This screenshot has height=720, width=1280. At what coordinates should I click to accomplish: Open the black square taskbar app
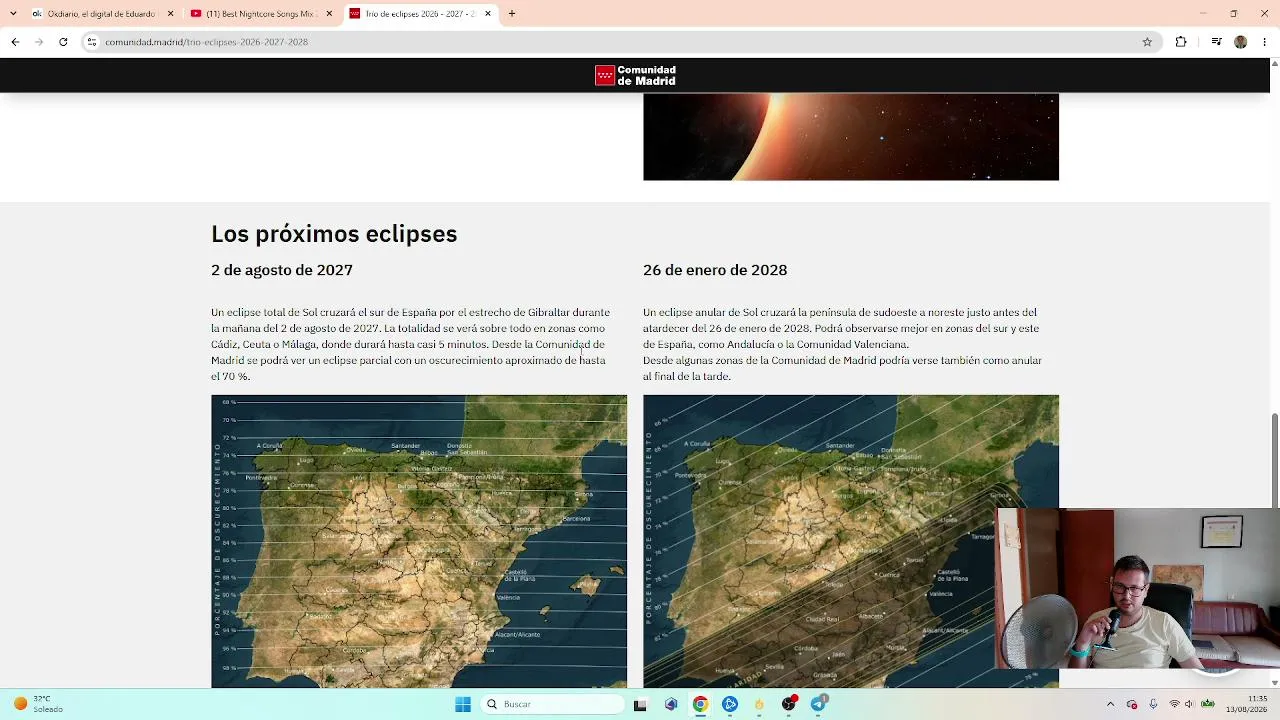640,704
